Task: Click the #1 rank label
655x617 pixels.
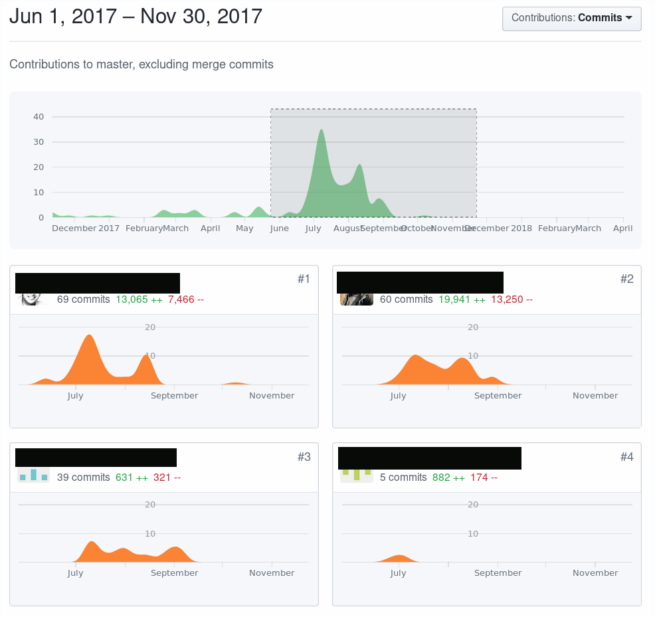Action: click(x=303, y=279)
